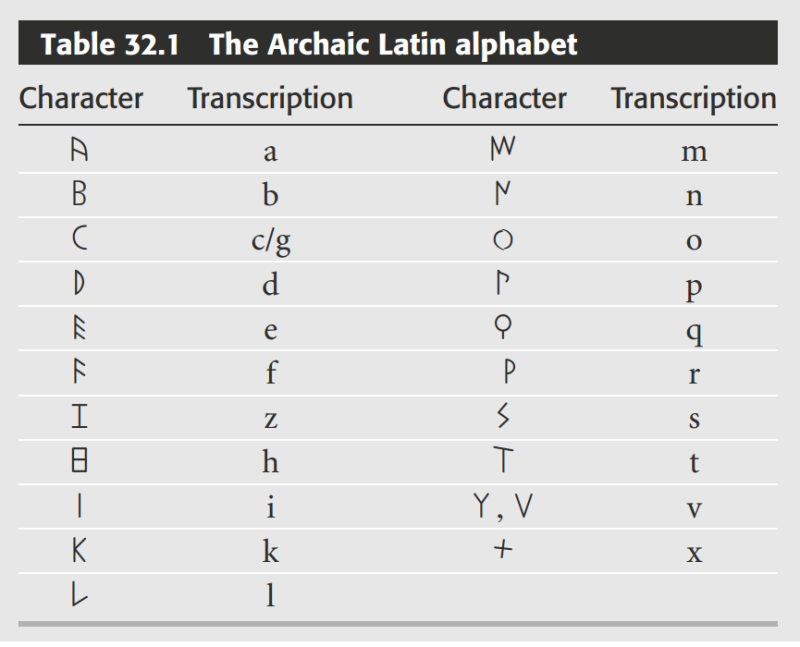Click the archaic character for letter a
Image resolution: width=800 pixels, height=647 pixels.
[x=80, y=151]
